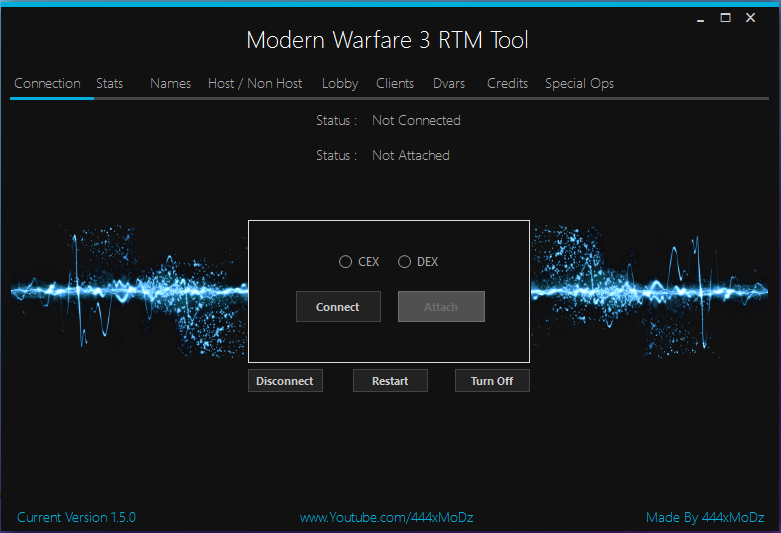Click the Turn Off button
Screen dimensions: 781x533
[492, 381]
